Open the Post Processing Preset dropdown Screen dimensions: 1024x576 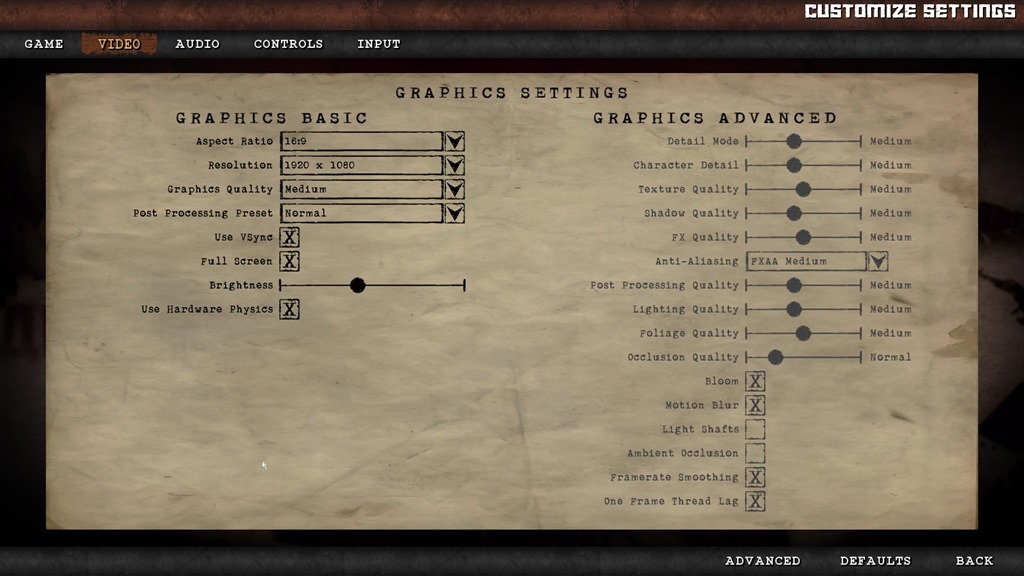point(455,214)
